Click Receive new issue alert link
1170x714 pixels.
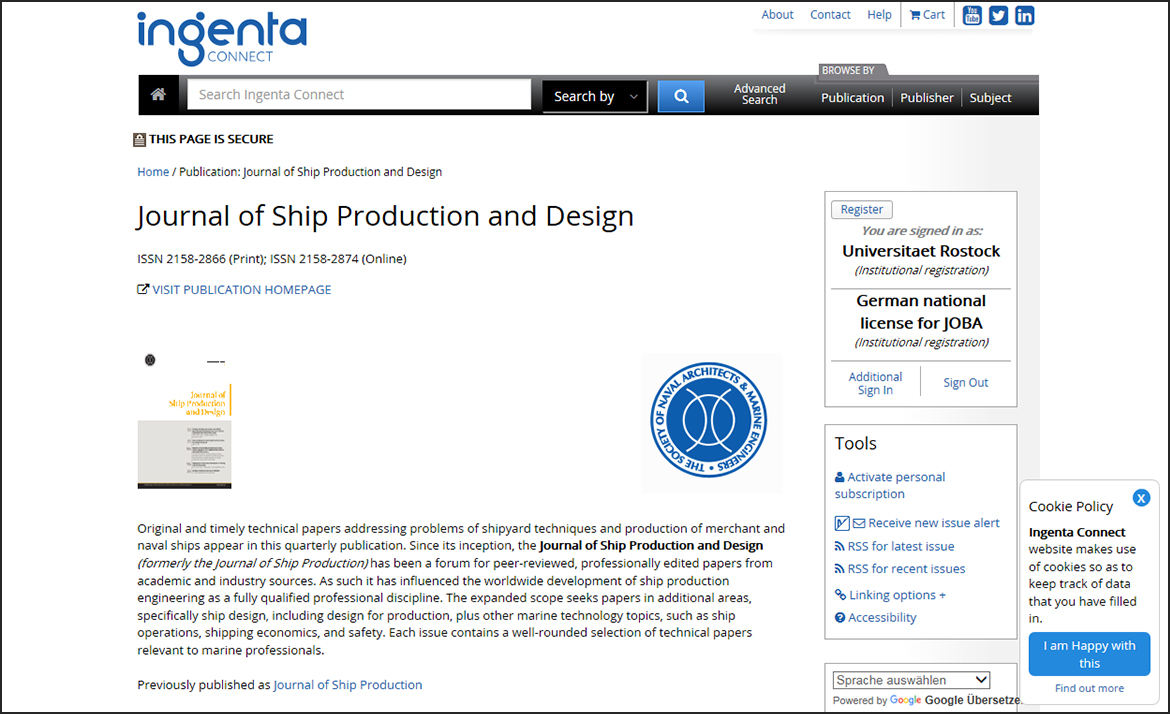(933, 523)
